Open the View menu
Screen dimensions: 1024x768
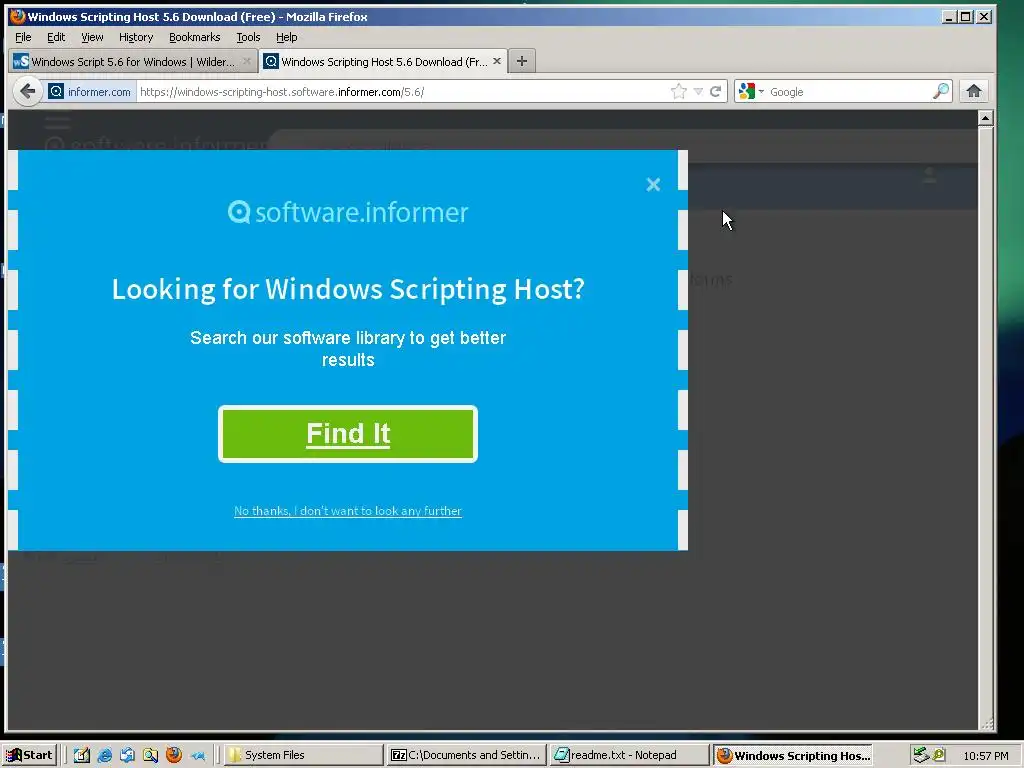point(92,37)
